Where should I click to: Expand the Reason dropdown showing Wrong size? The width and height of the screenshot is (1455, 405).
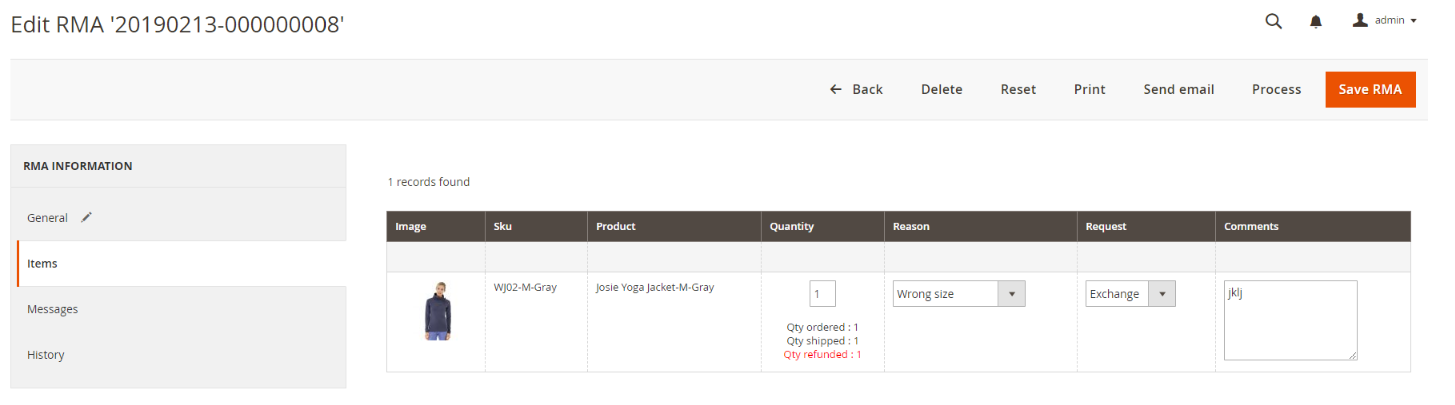tap(958, 294)
